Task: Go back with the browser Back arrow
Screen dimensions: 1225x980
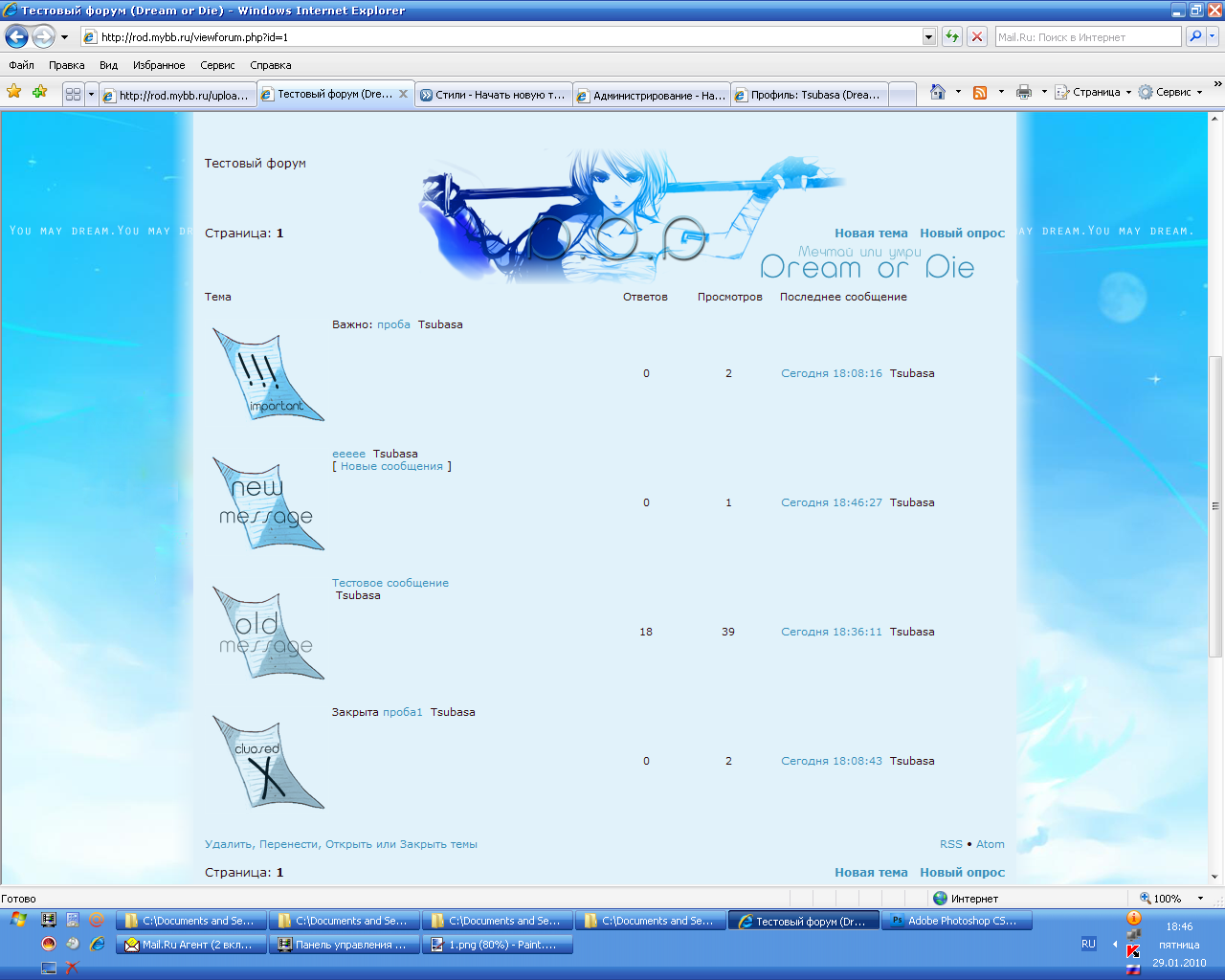Action: 17,36
